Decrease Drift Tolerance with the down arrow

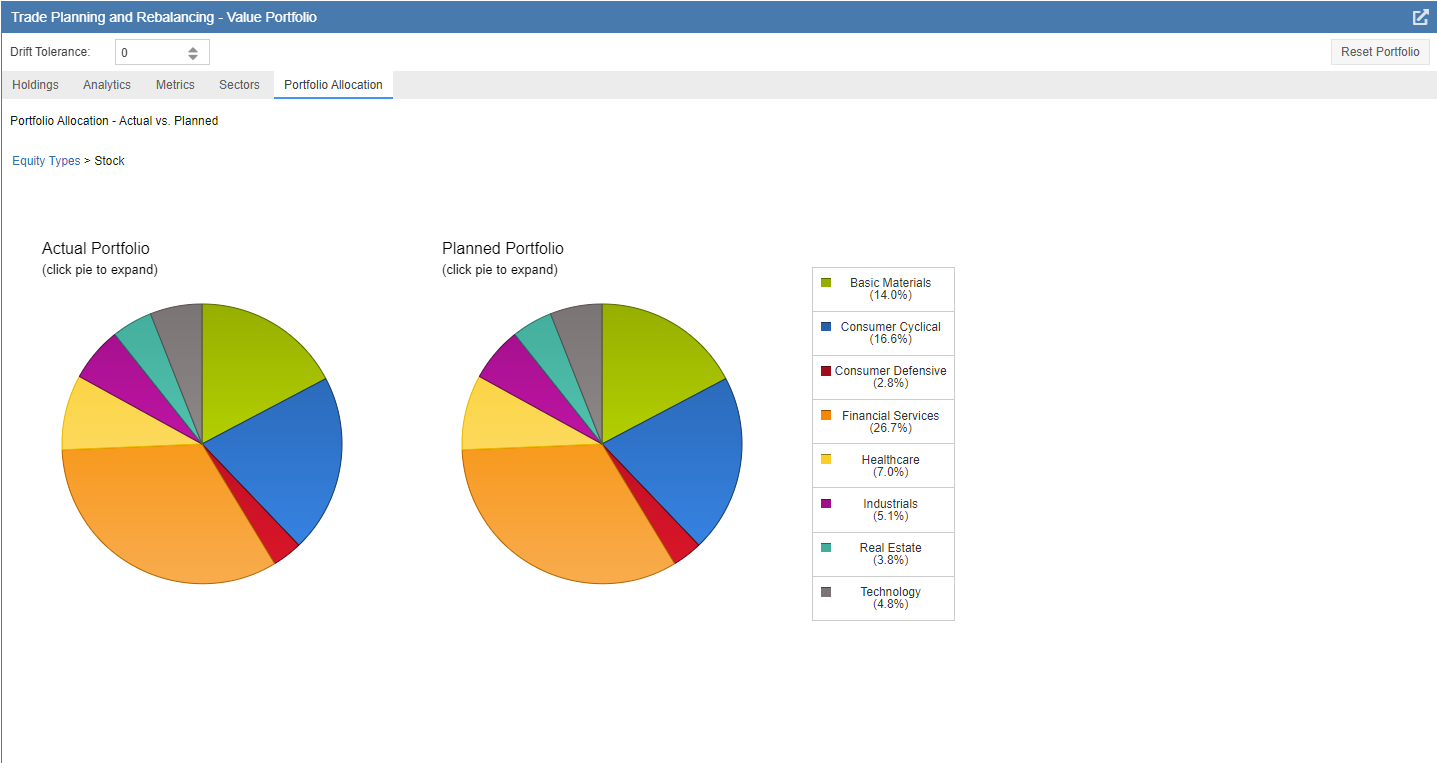click(x=193, y=57)
